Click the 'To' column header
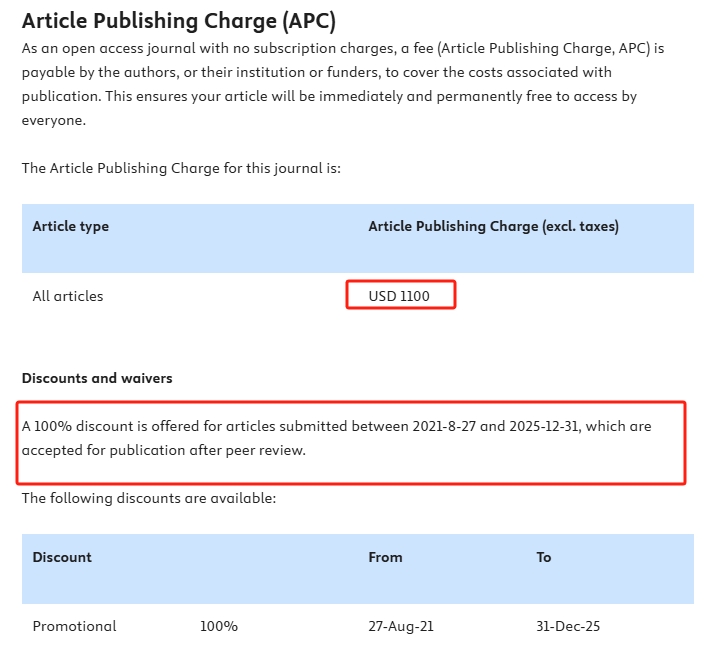The height and width of the screenshot is (669, 704). tap(544, 557)
